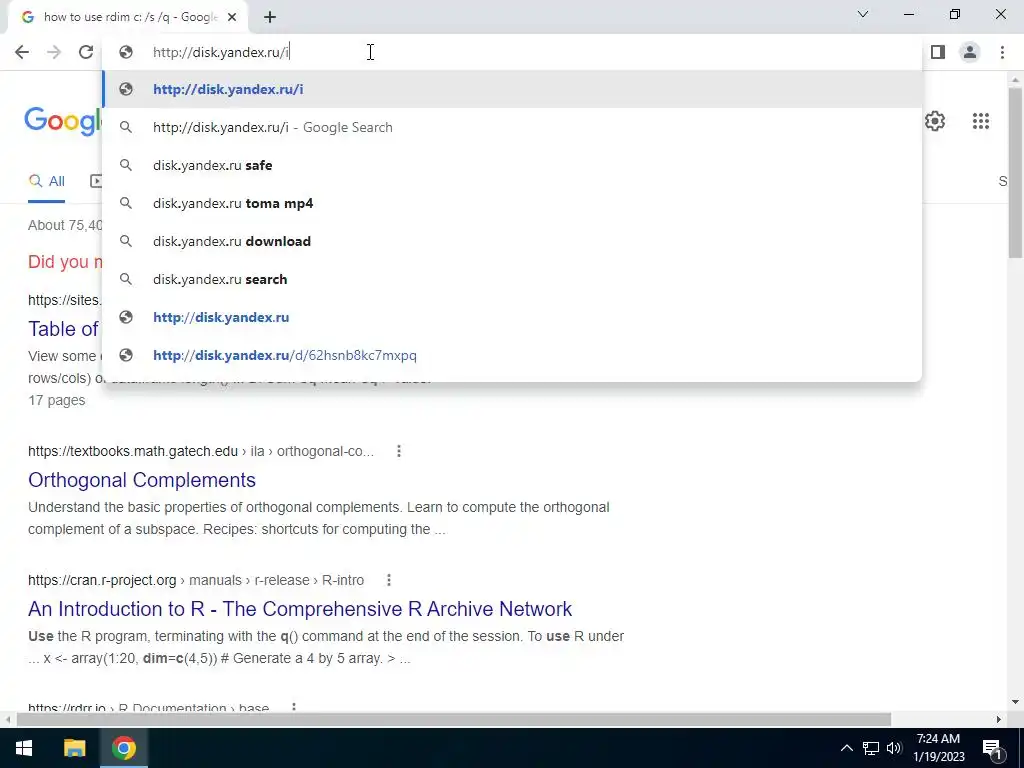
Task: Show hidden system tray icons
Action: [846, 748]
